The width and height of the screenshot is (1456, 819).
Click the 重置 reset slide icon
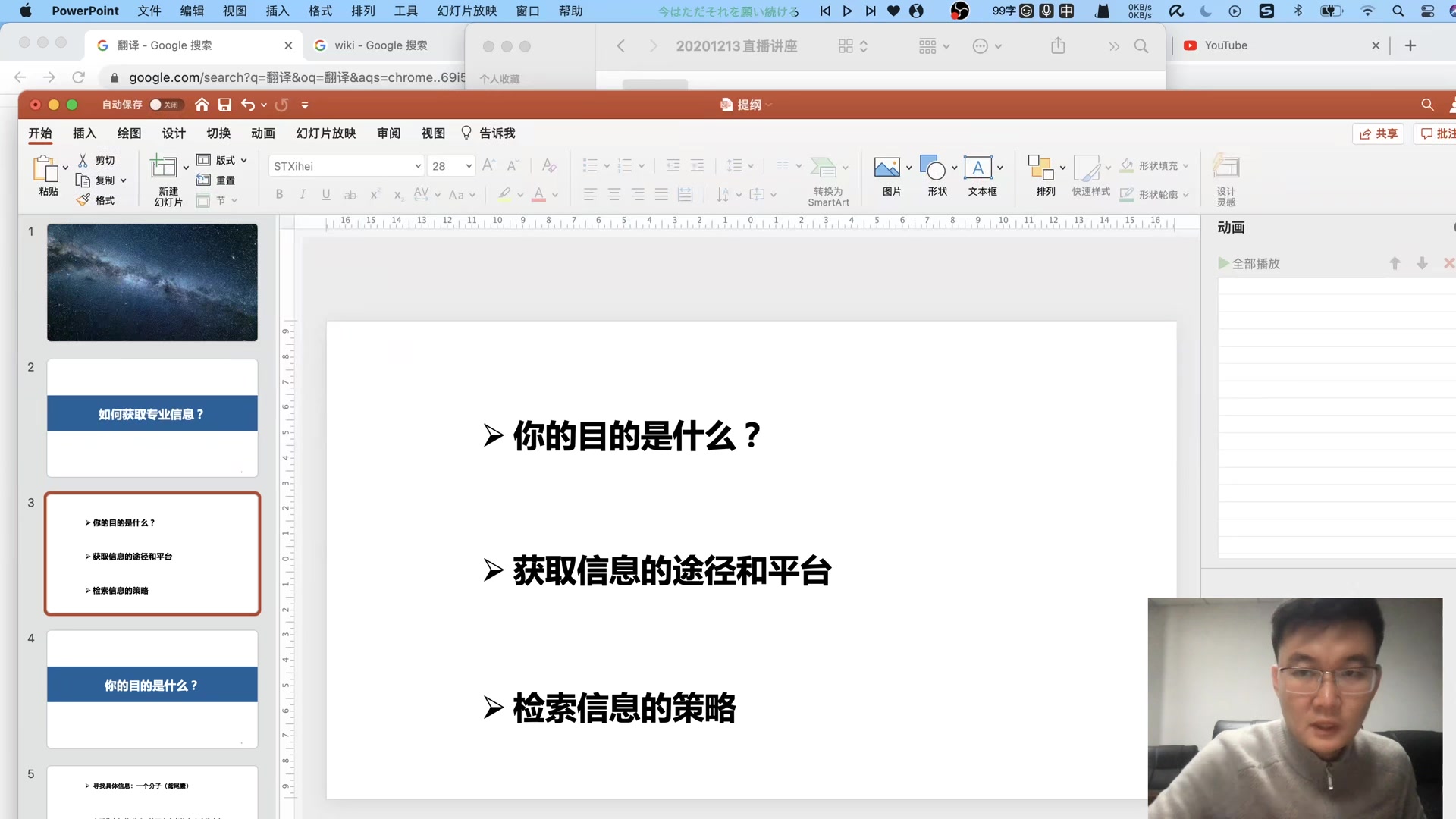(203, 180)
